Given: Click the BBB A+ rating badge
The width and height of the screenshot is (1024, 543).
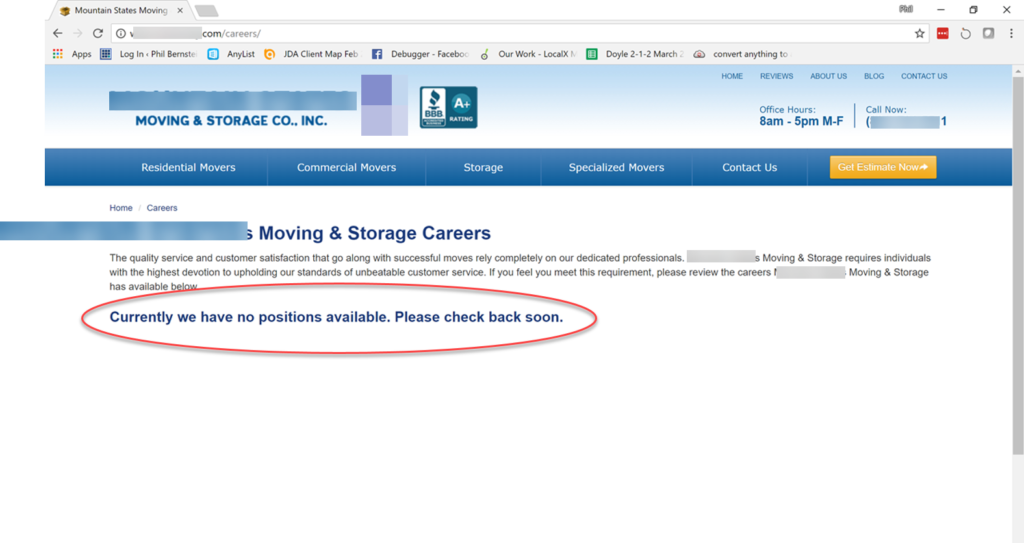Looking at the screenshot, I should click(x=448, y=107).
